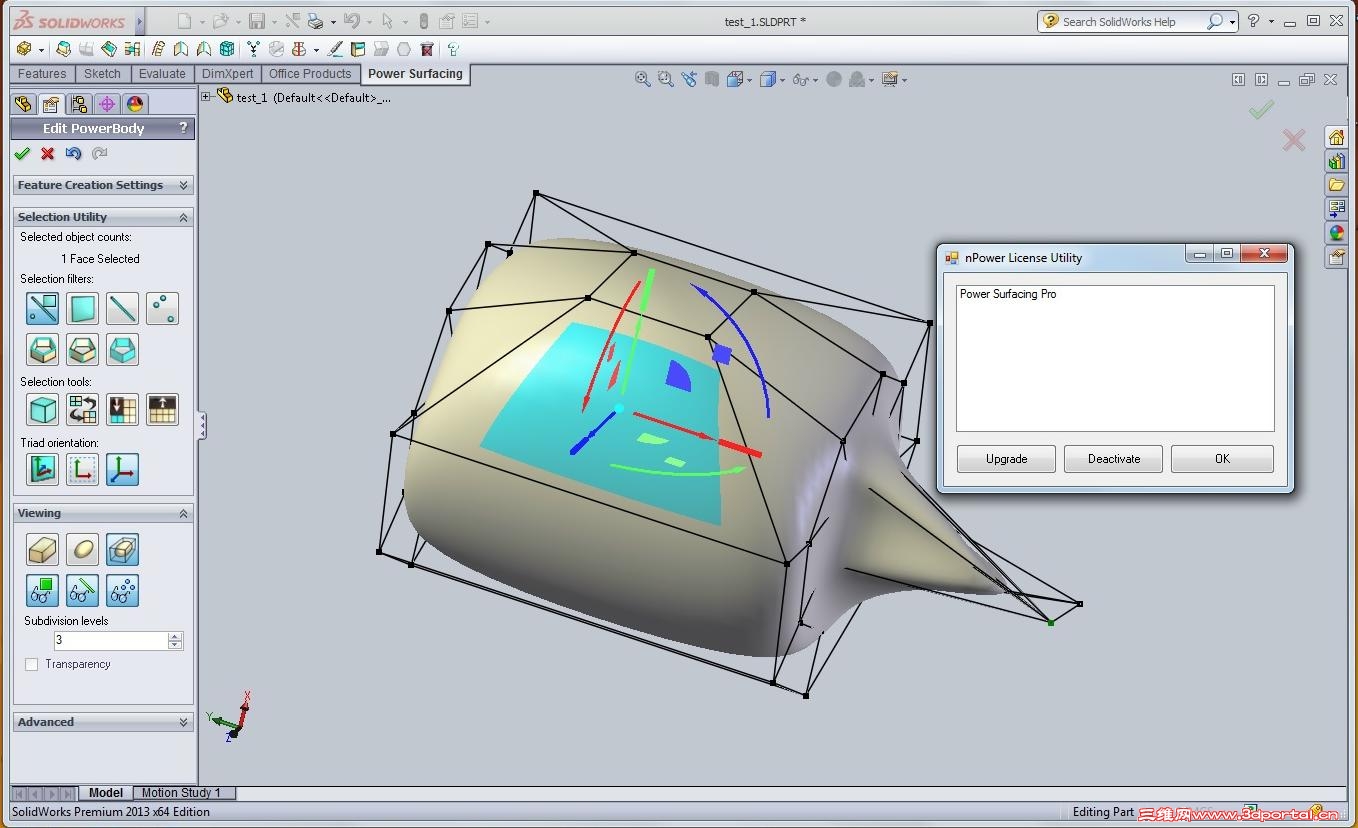Image resolution: width=1358 pixels, height=828 pixels.
Task: Click the Previous View icon
Action: (689, 79)
